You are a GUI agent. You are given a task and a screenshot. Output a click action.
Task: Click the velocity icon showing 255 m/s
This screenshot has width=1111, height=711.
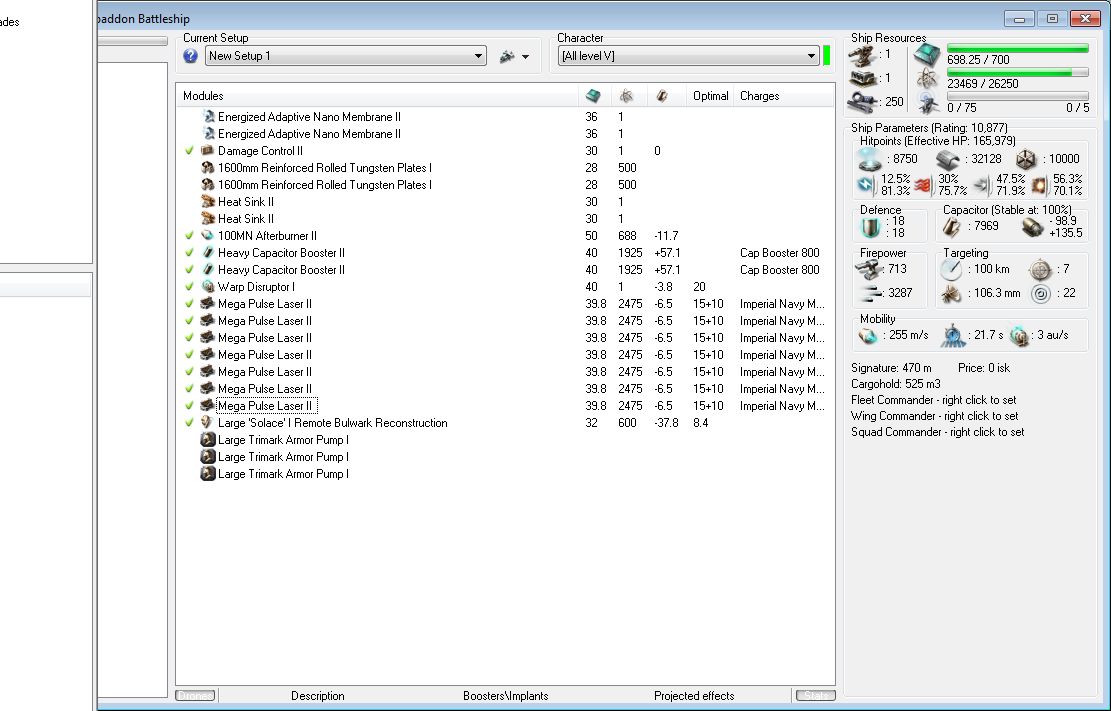pos(869,335)
